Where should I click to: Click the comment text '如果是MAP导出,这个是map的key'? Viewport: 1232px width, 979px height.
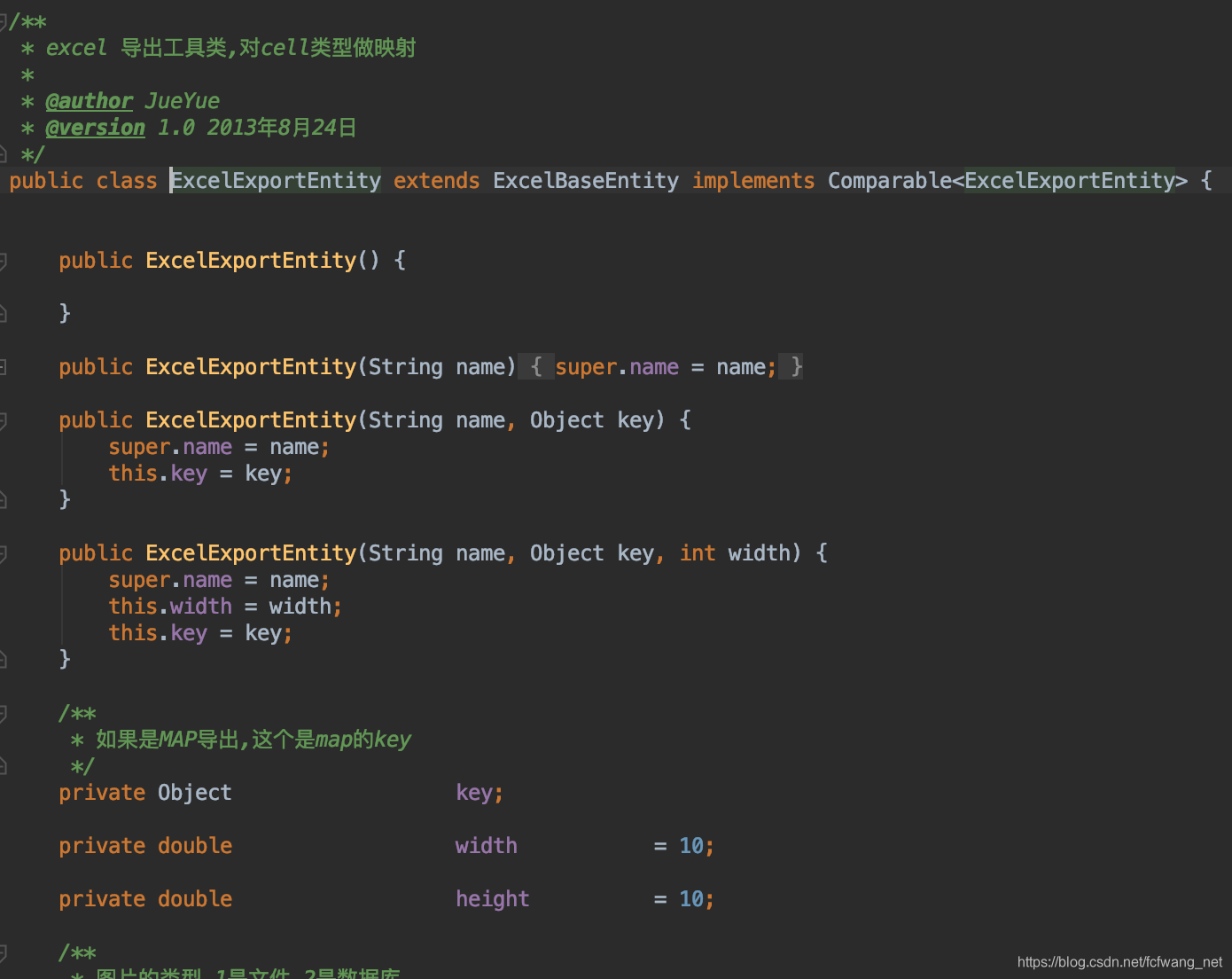click(253, 740)
